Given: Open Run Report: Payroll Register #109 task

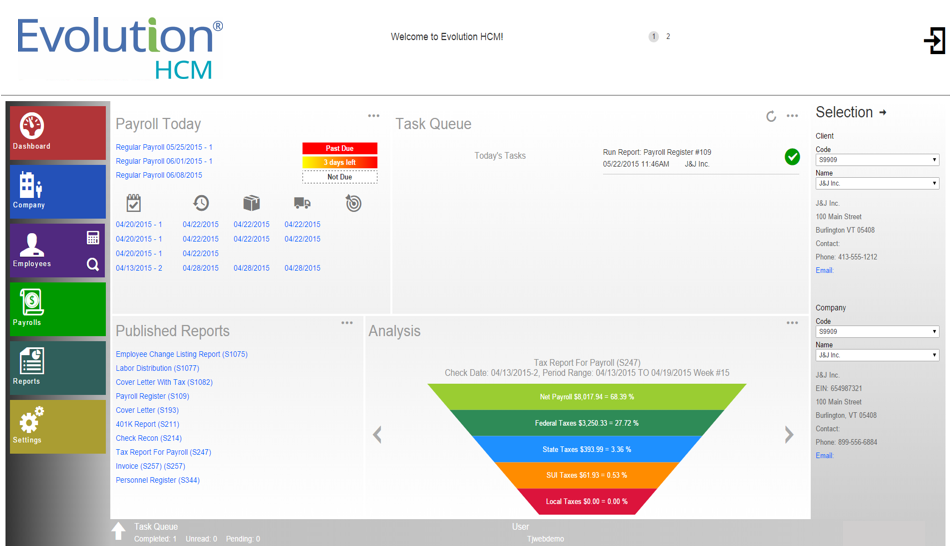Looking at the screenshot, I should (657, 152).
